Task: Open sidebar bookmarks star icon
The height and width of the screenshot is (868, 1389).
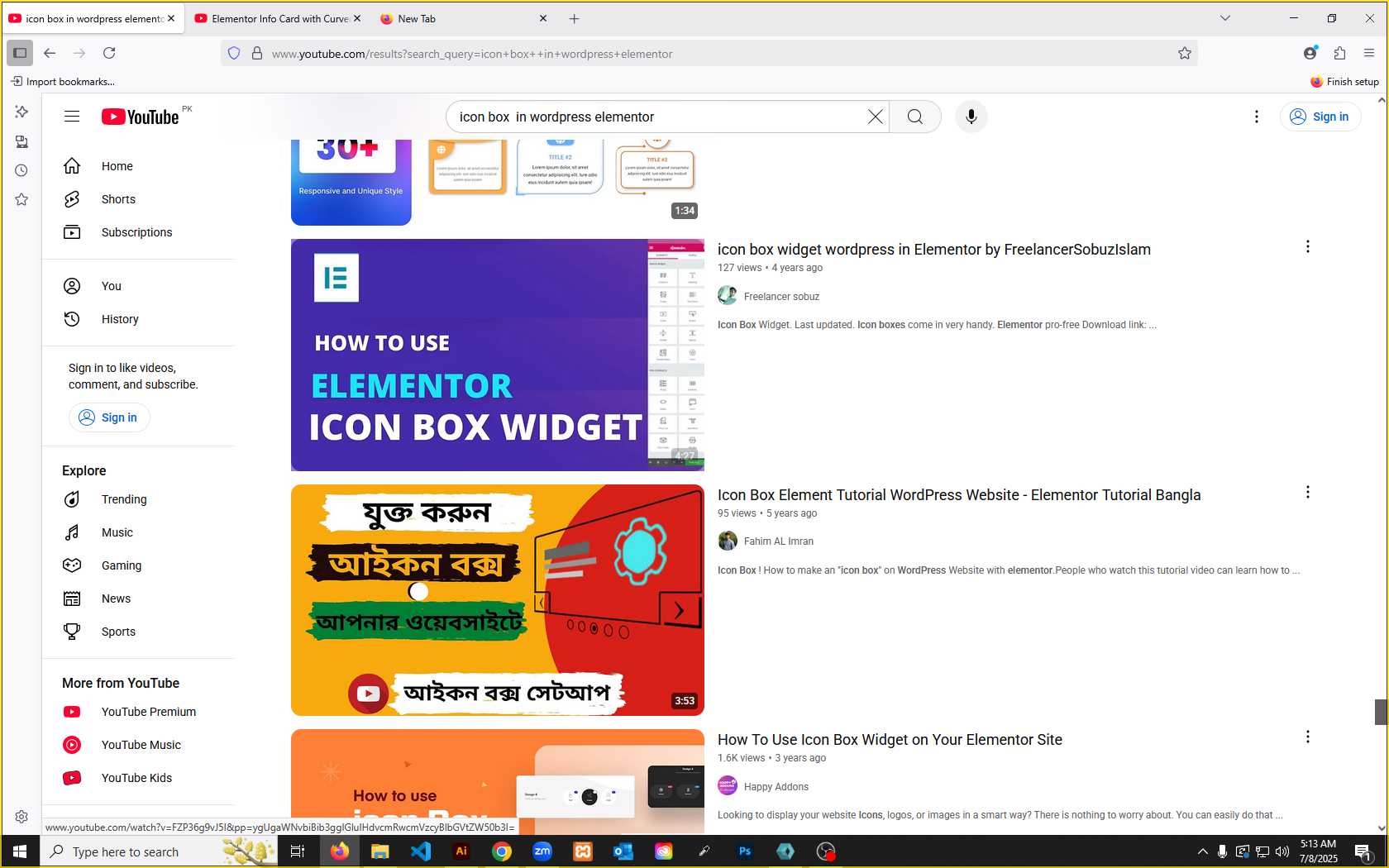Action: pyautogui.click(x=21, y=199)
